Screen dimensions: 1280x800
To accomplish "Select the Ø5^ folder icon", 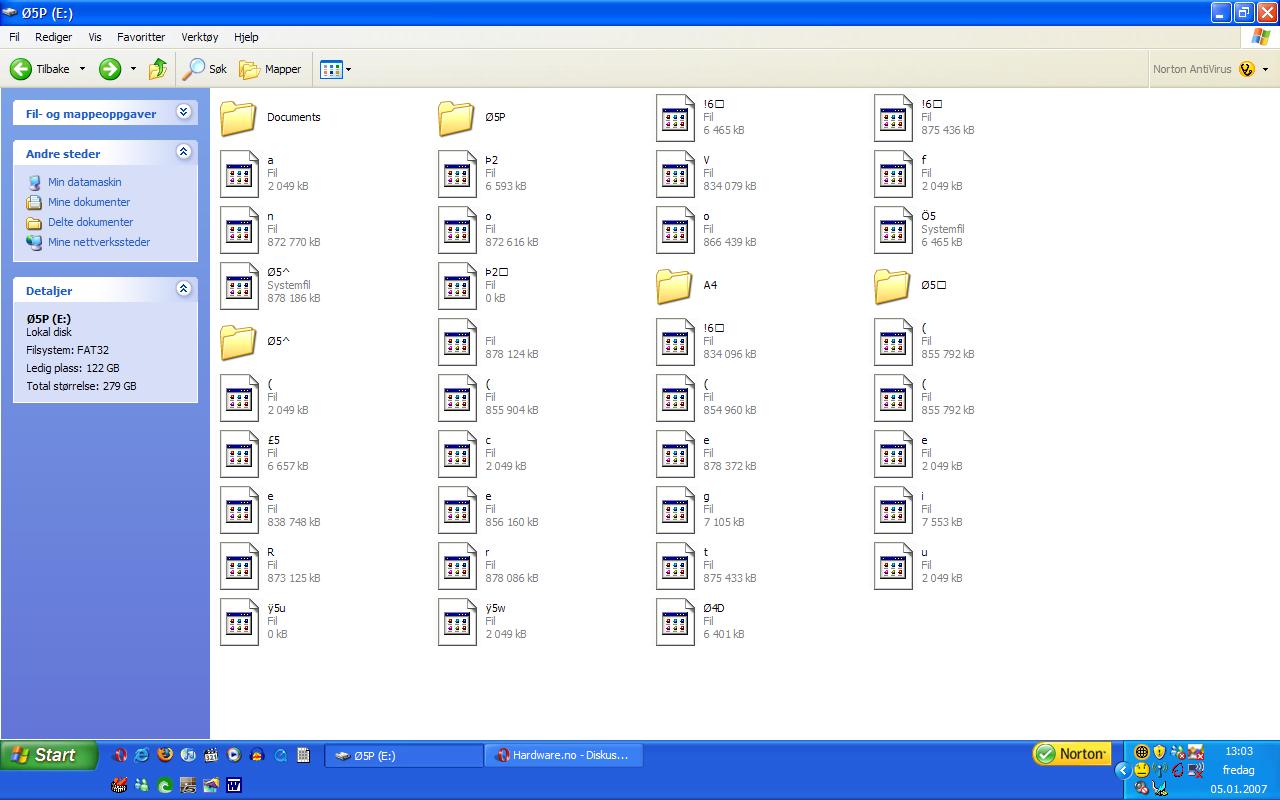I will click(x=238, y=341).
